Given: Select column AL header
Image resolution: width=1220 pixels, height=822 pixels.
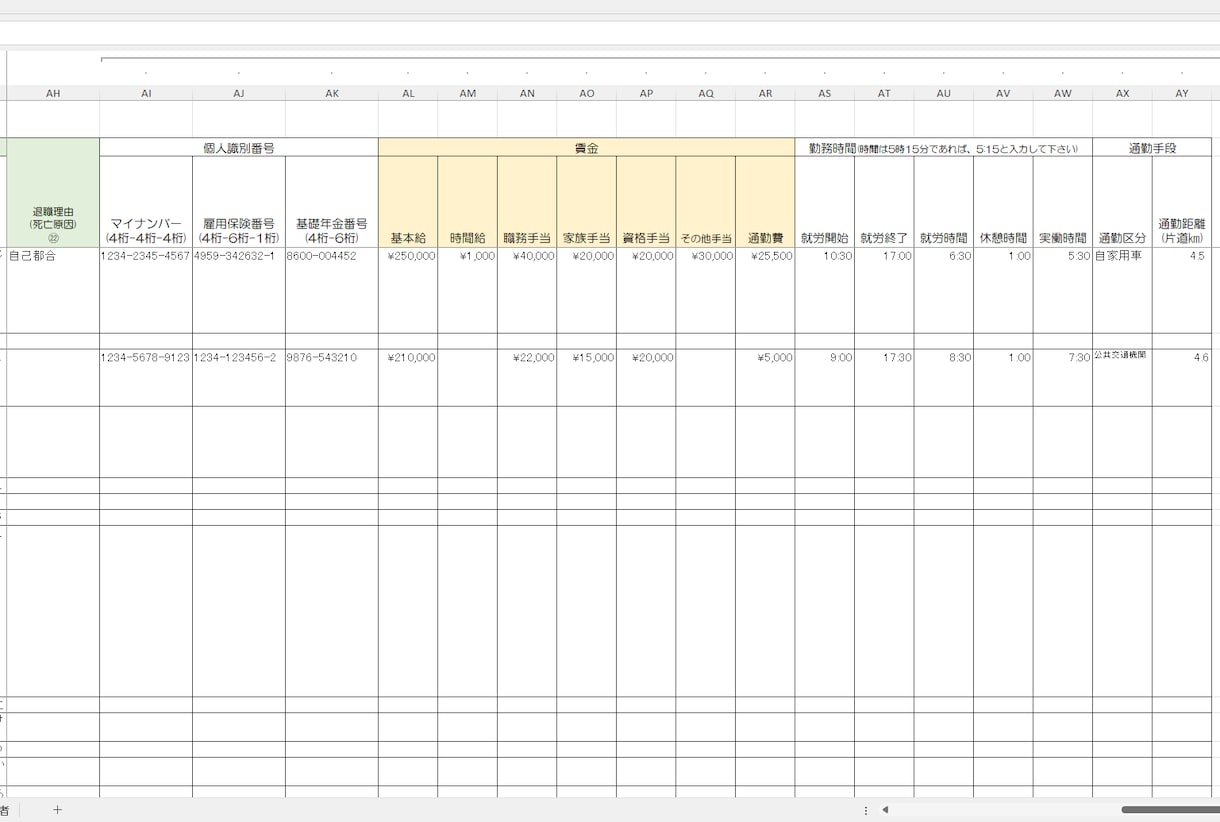Looking at the screenshot, I should 408,93.
